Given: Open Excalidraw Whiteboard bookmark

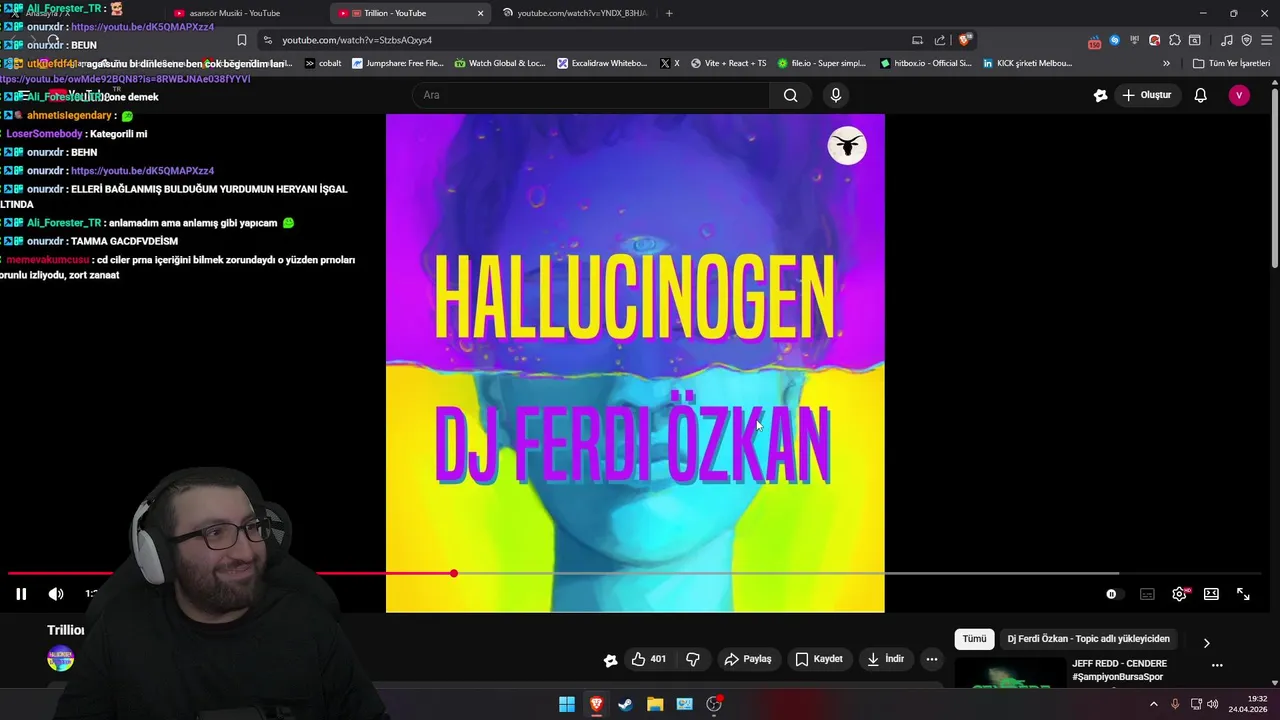Looking at the screenshot, I should (x=602, y=63).
